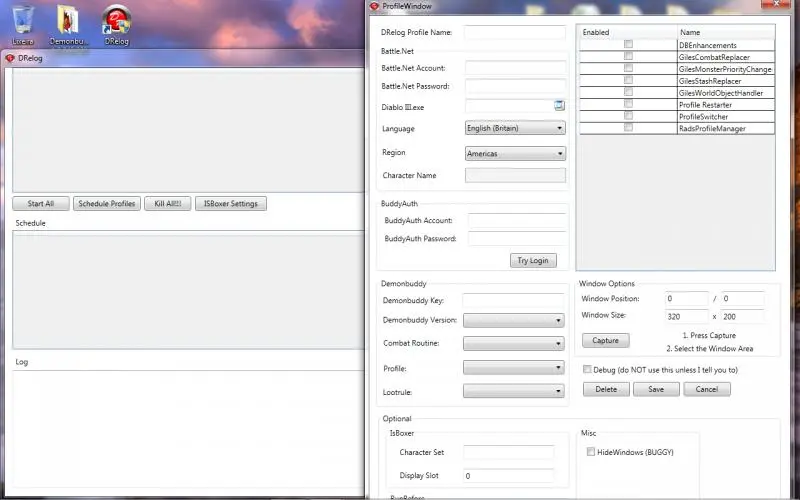Click the Schedule list in DRelog
The image size is (800, 500).
pyautogui.click(x=188, y=290)
